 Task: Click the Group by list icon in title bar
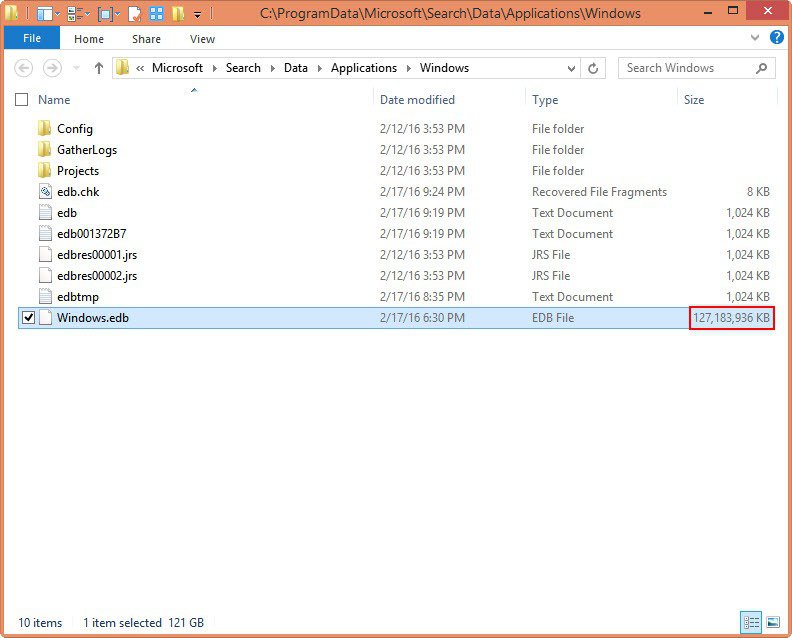(74, 14)
